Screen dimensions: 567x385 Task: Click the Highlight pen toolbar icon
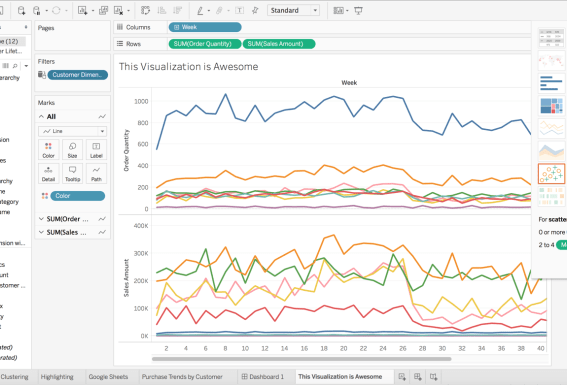(x=200, y=11)
